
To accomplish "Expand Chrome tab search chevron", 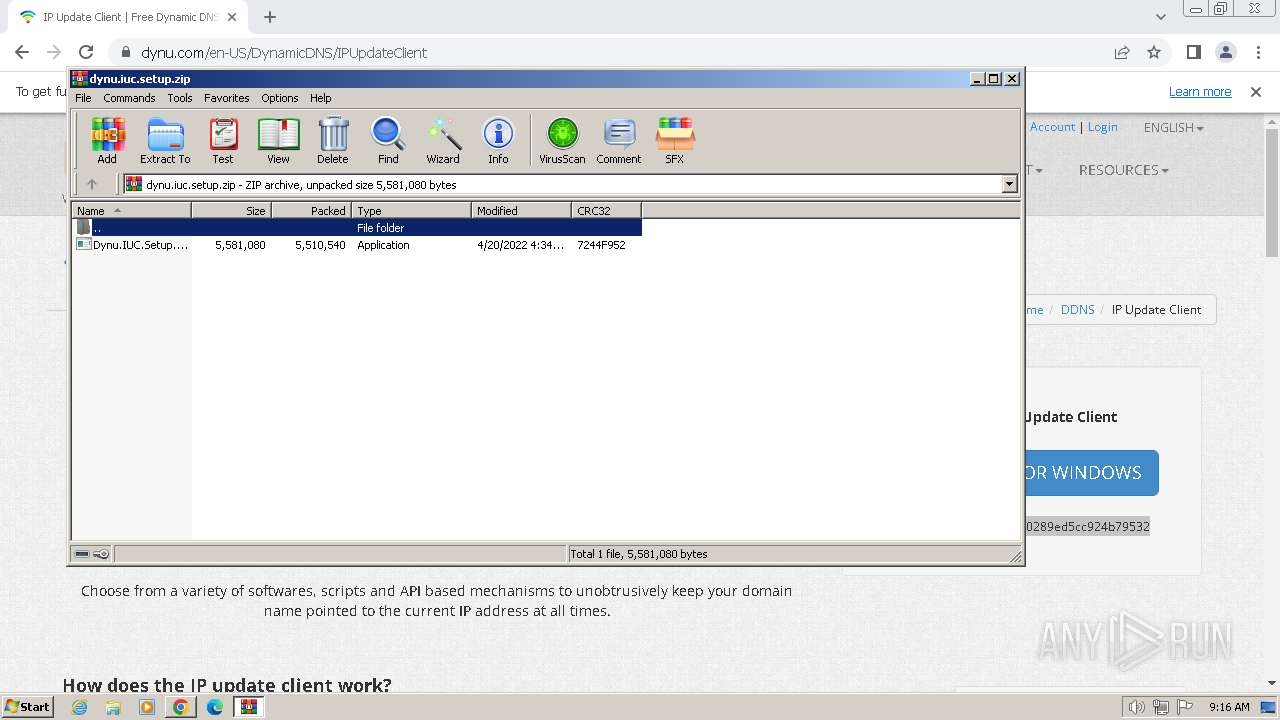I will pyautogui.click(x=1160, y=17).
